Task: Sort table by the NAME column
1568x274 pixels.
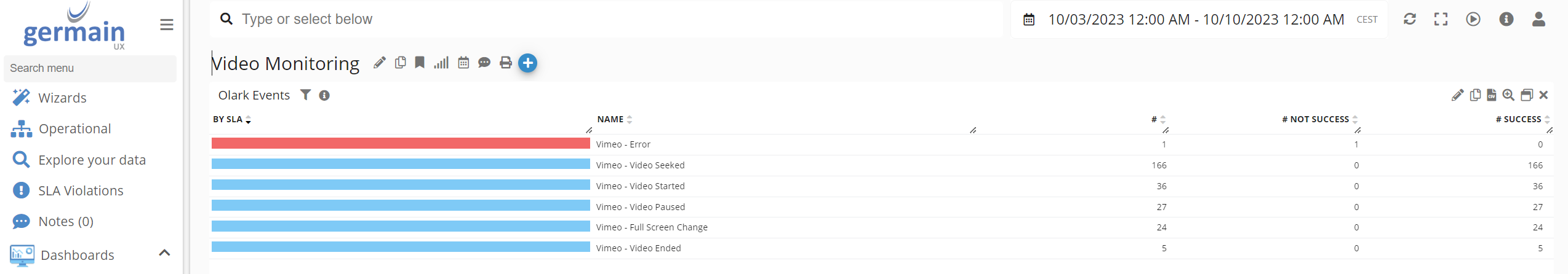Action: tap(610, 119)
